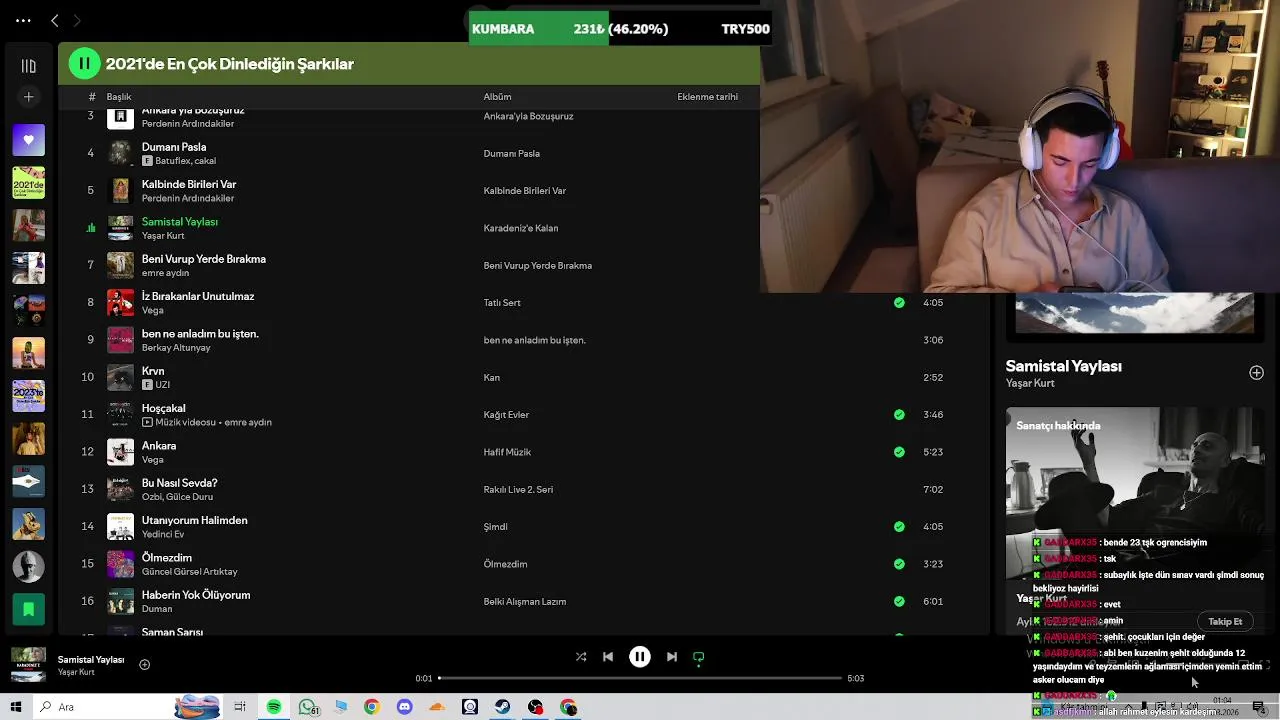This screenshot has height=720, width=1280.
Task: Toggle saved checkmark for İz Bırakanlar Unutulmaz
Action: [x=899, y=303]
